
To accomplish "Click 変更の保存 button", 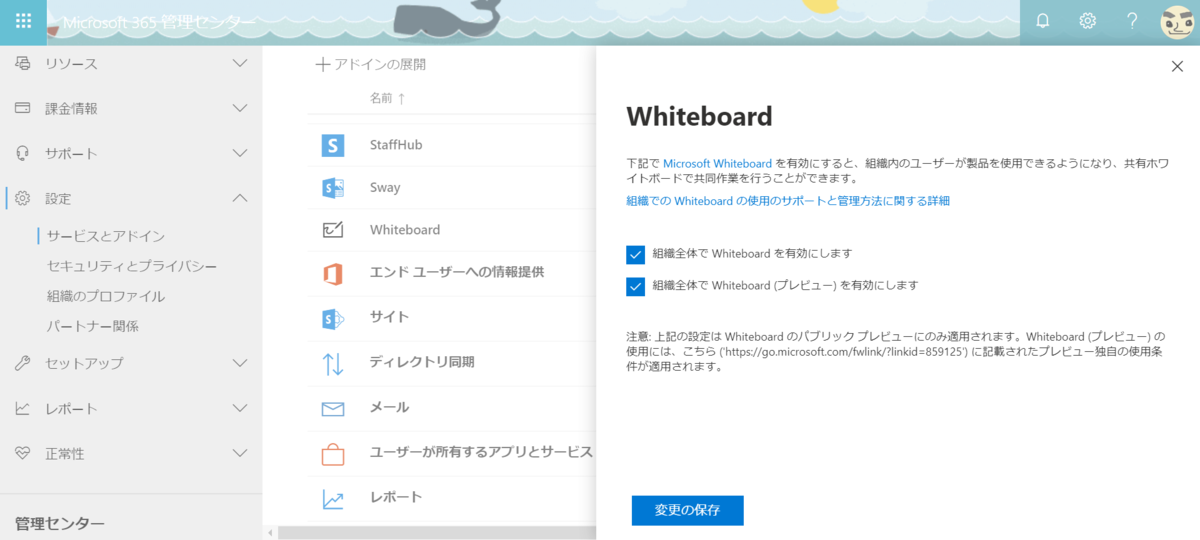I will (687, 510).
